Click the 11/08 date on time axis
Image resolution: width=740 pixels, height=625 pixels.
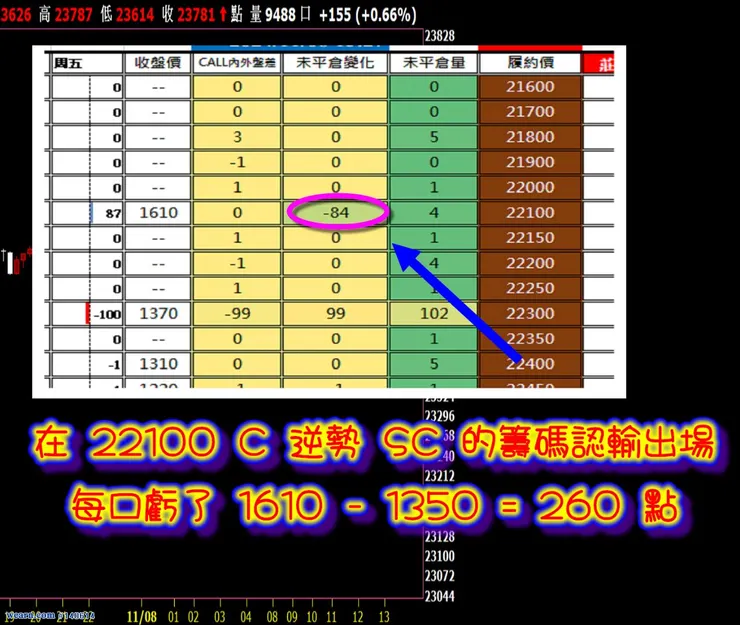[x=142, y=617]
